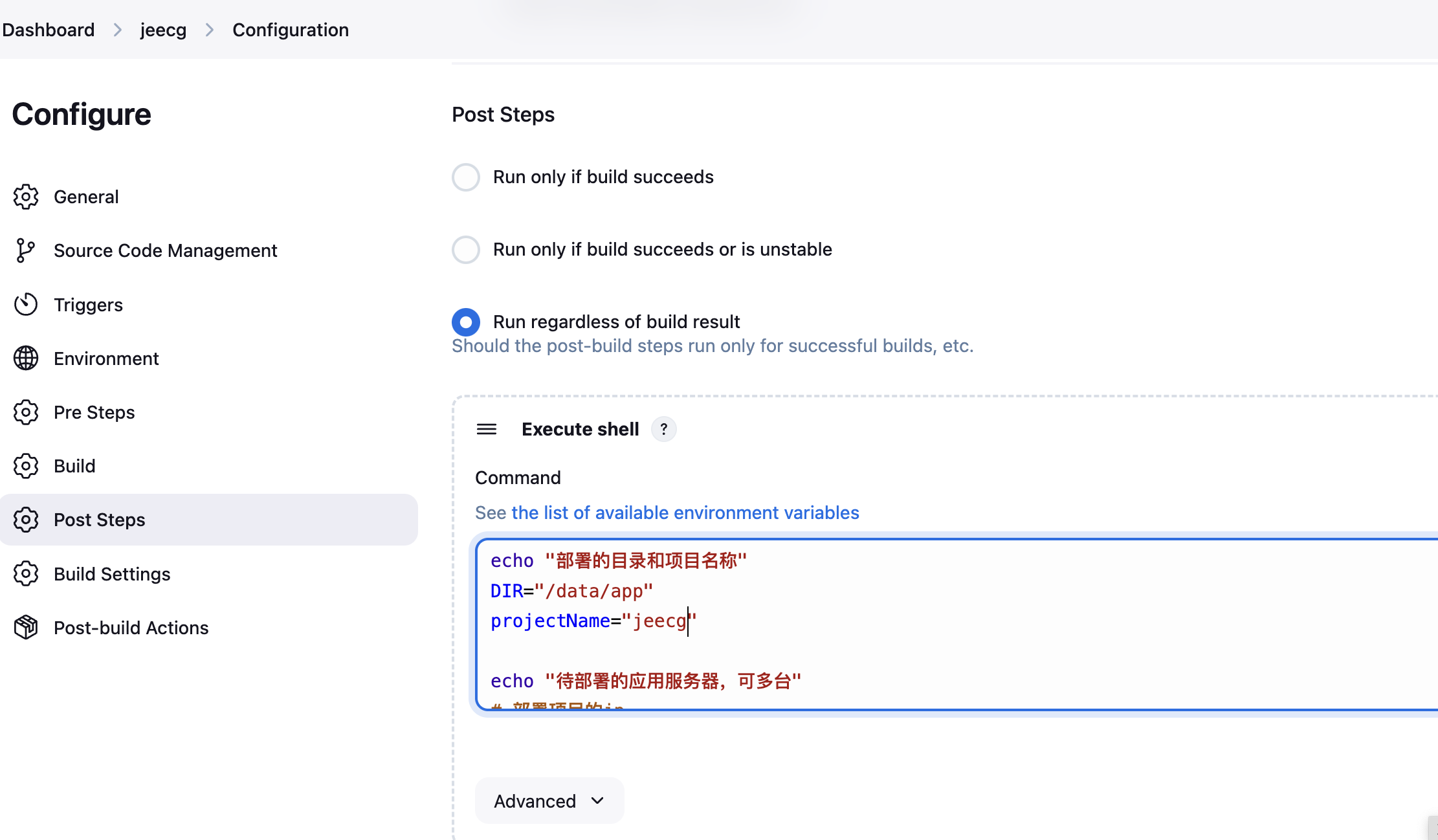Image resolution: width=1438 pixels, height=840 pixels.
Task: Click the Source Code Management branch icon
Action: (x=26, y=250)
